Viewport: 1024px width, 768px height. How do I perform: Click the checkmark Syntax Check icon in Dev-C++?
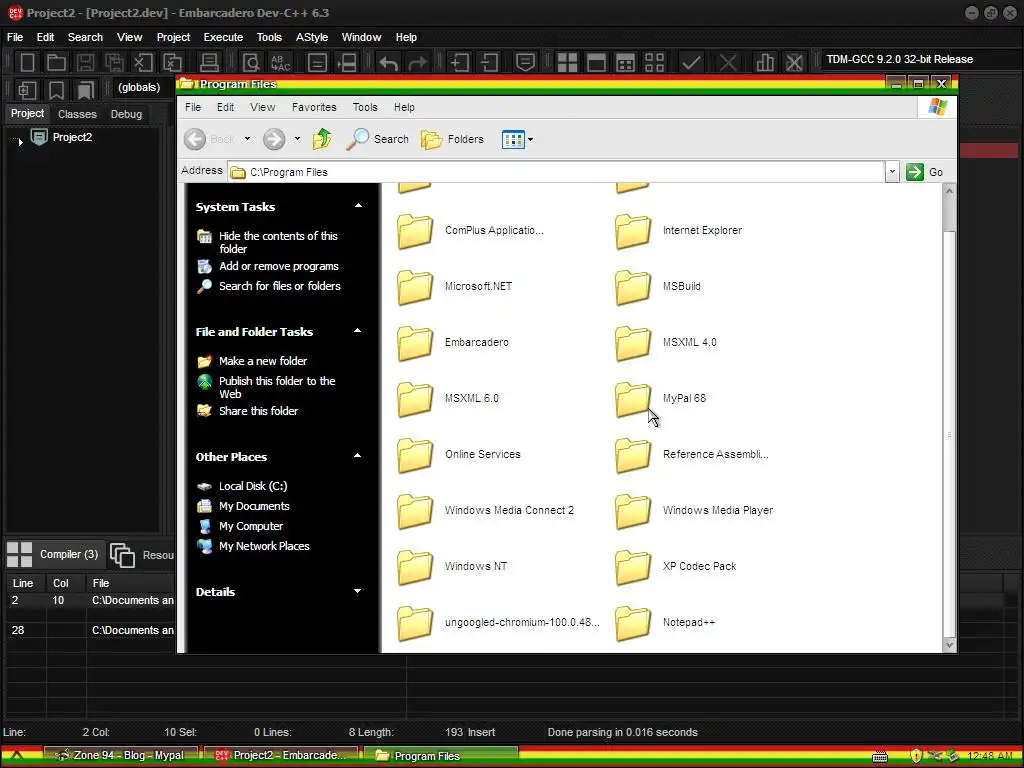tap(691, 63)
